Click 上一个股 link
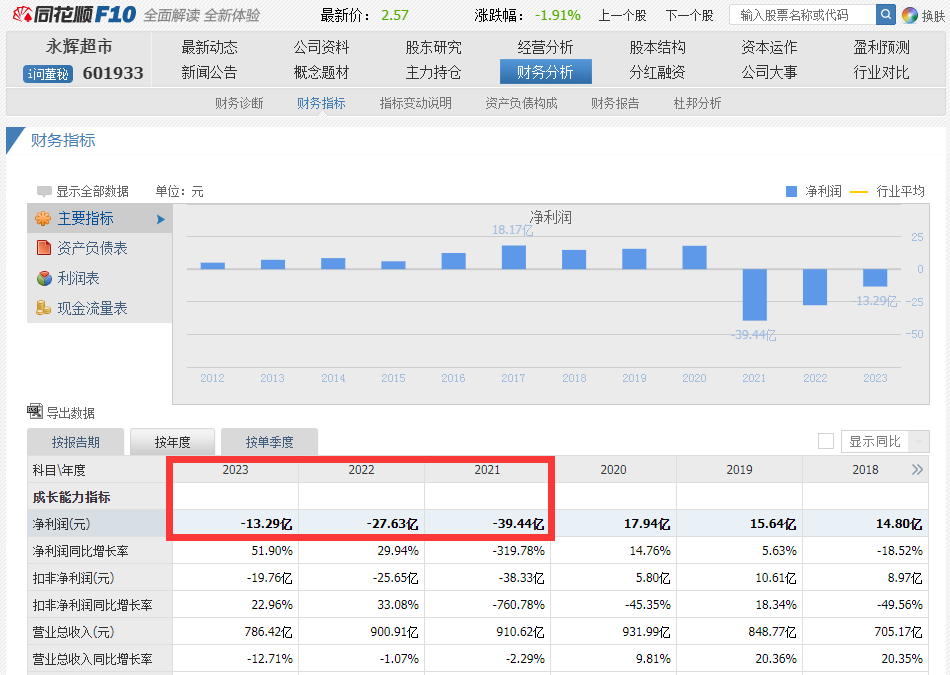 [x=622, y=15]
